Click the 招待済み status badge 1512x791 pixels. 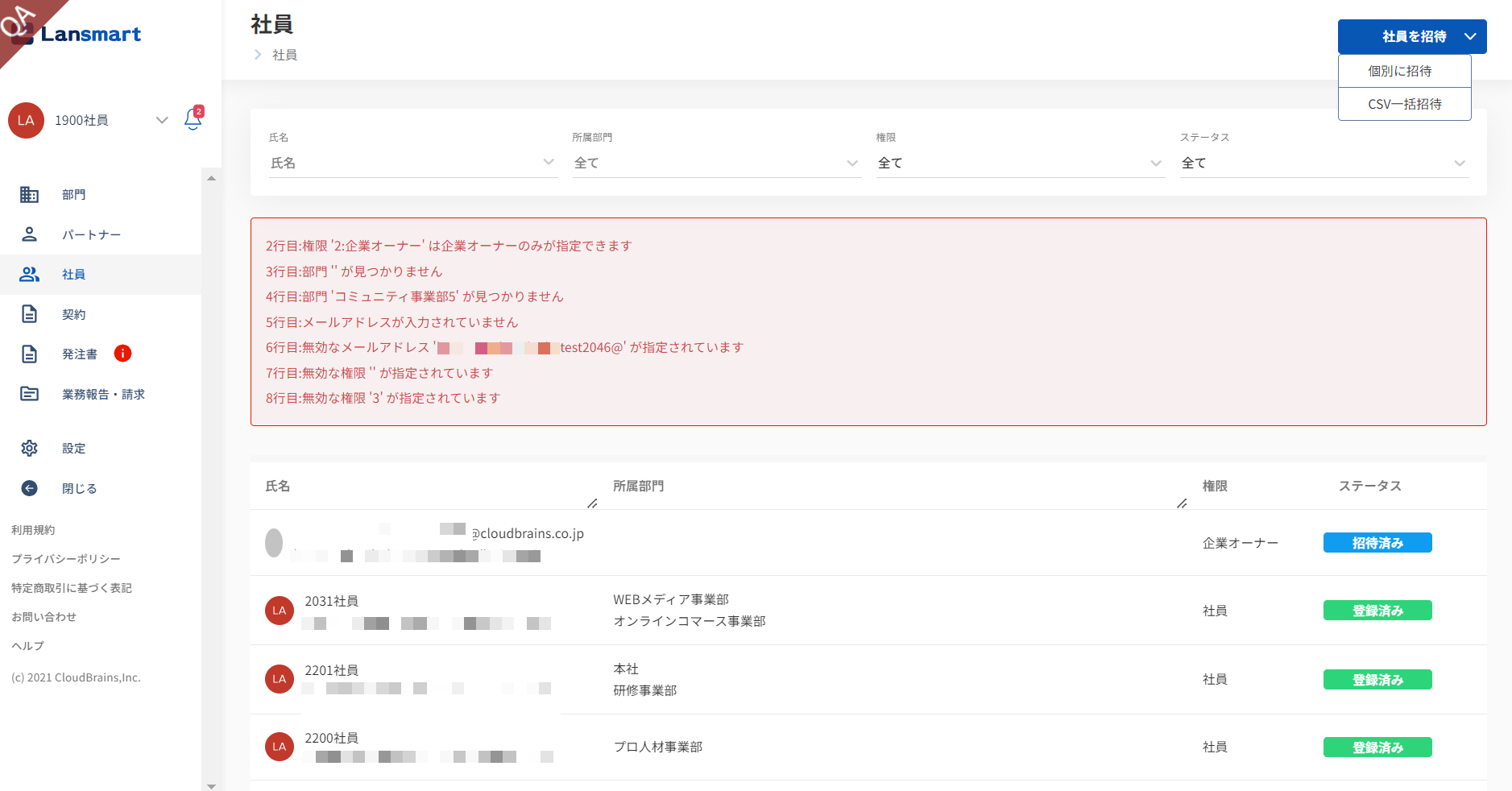1377,543
